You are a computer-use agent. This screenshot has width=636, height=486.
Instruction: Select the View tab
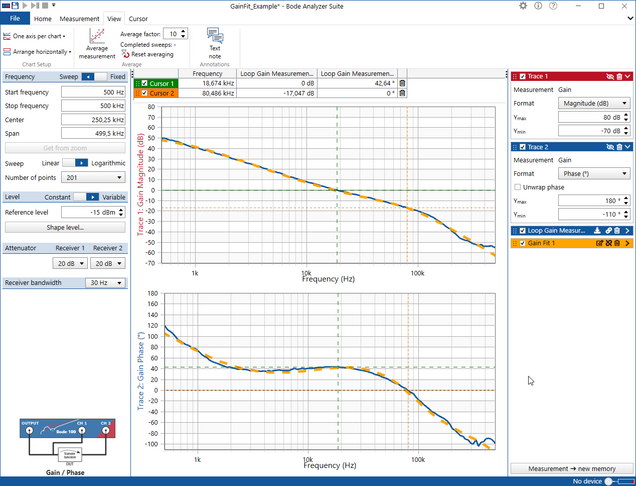coord(114,19)
